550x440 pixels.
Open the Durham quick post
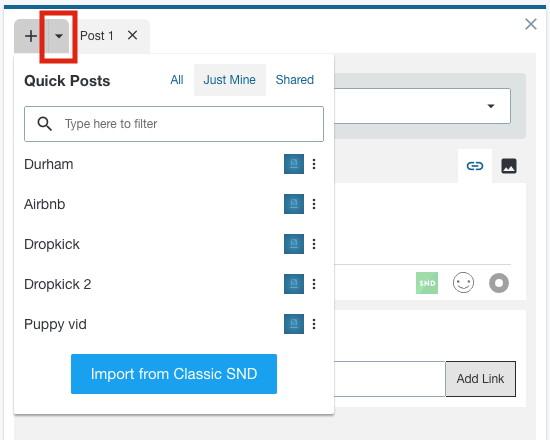click(49, 164)
